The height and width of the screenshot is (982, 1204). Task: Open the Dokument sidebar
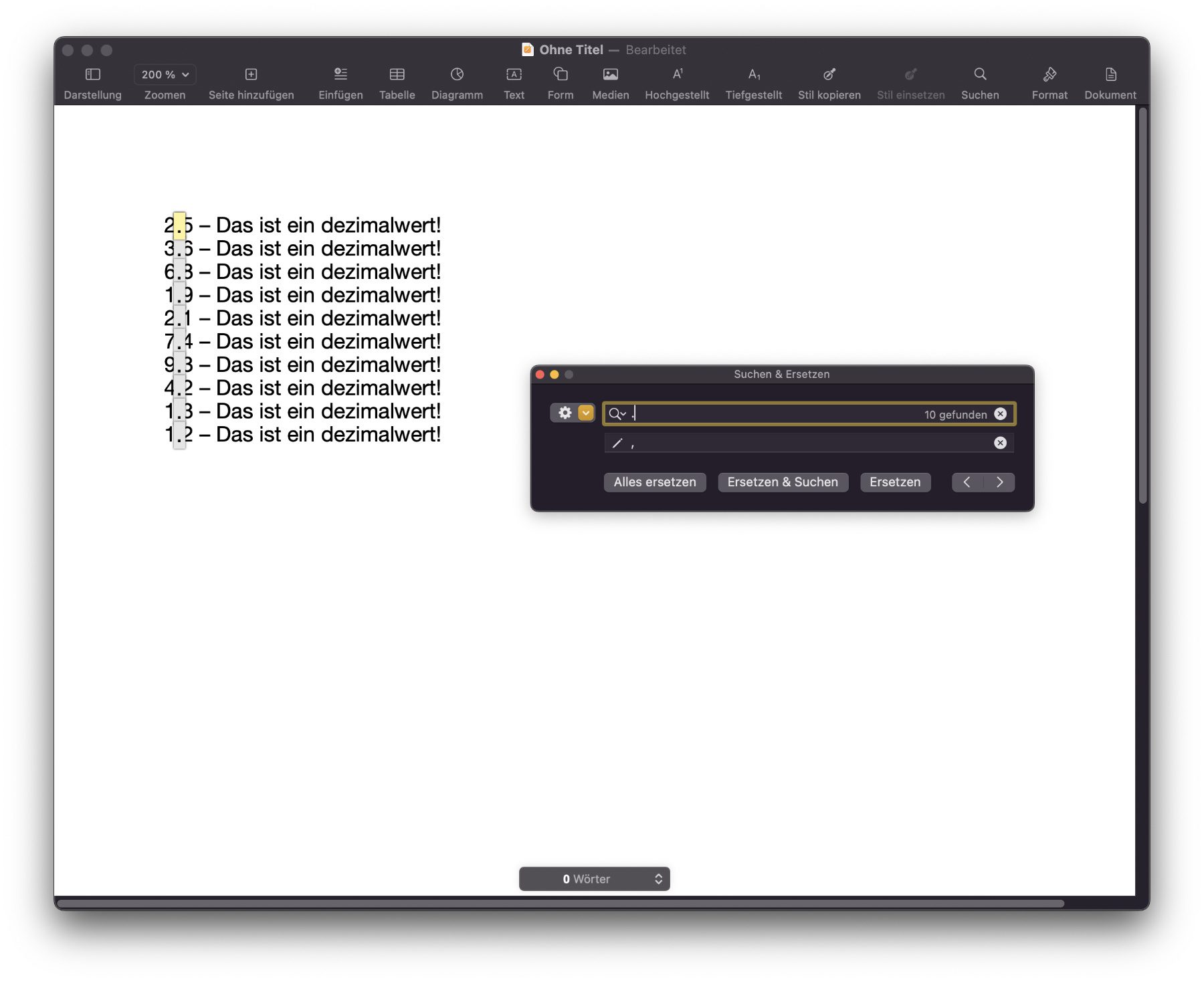1110,83
